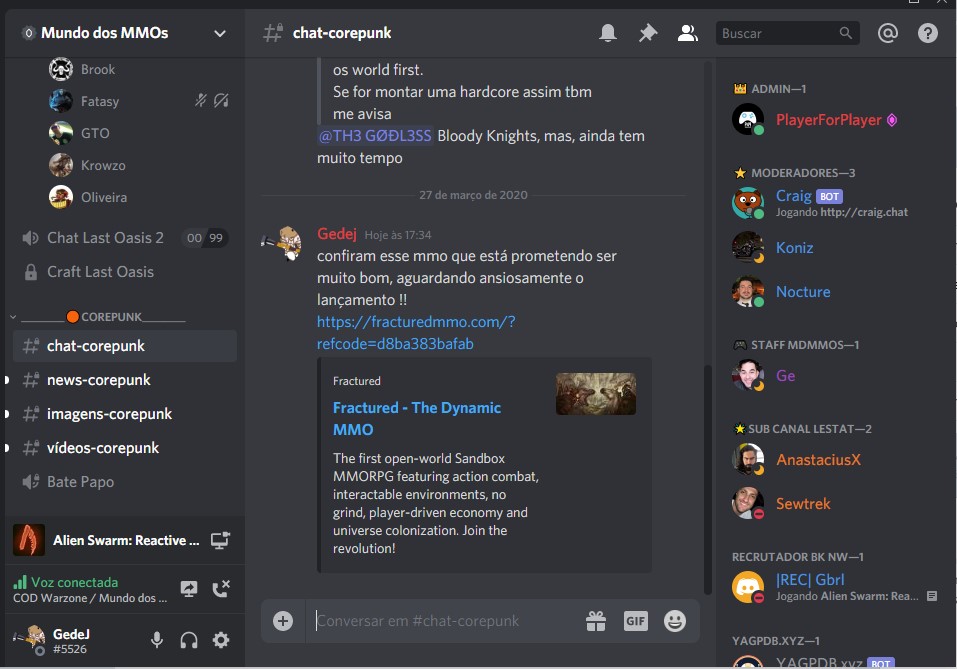Open AnastaciusX member profile
The image size is (957, 669).
[x=836, y=460]
